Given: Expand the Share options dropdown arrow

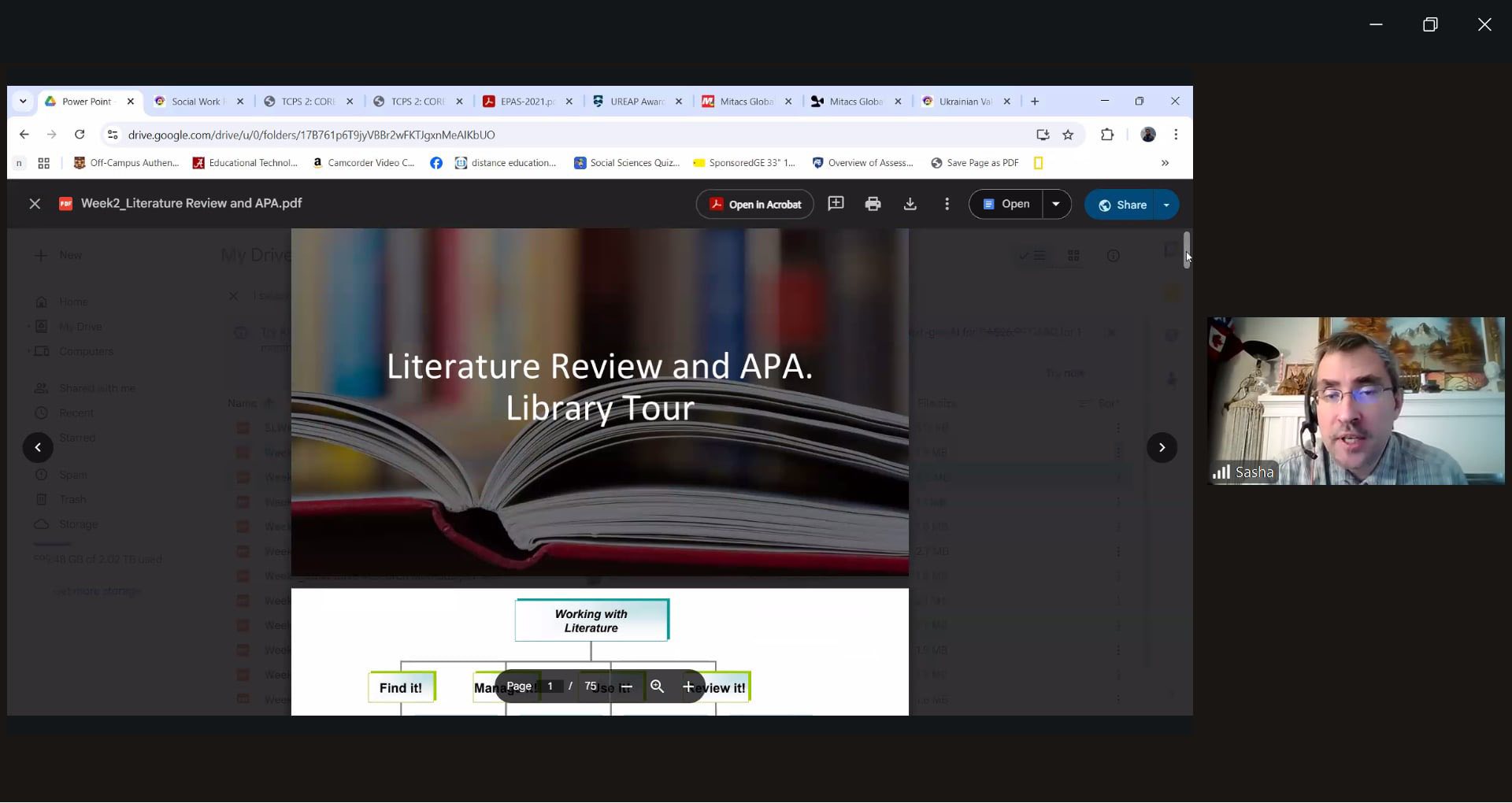Looking at the screenshot, I should (1166, 205).
